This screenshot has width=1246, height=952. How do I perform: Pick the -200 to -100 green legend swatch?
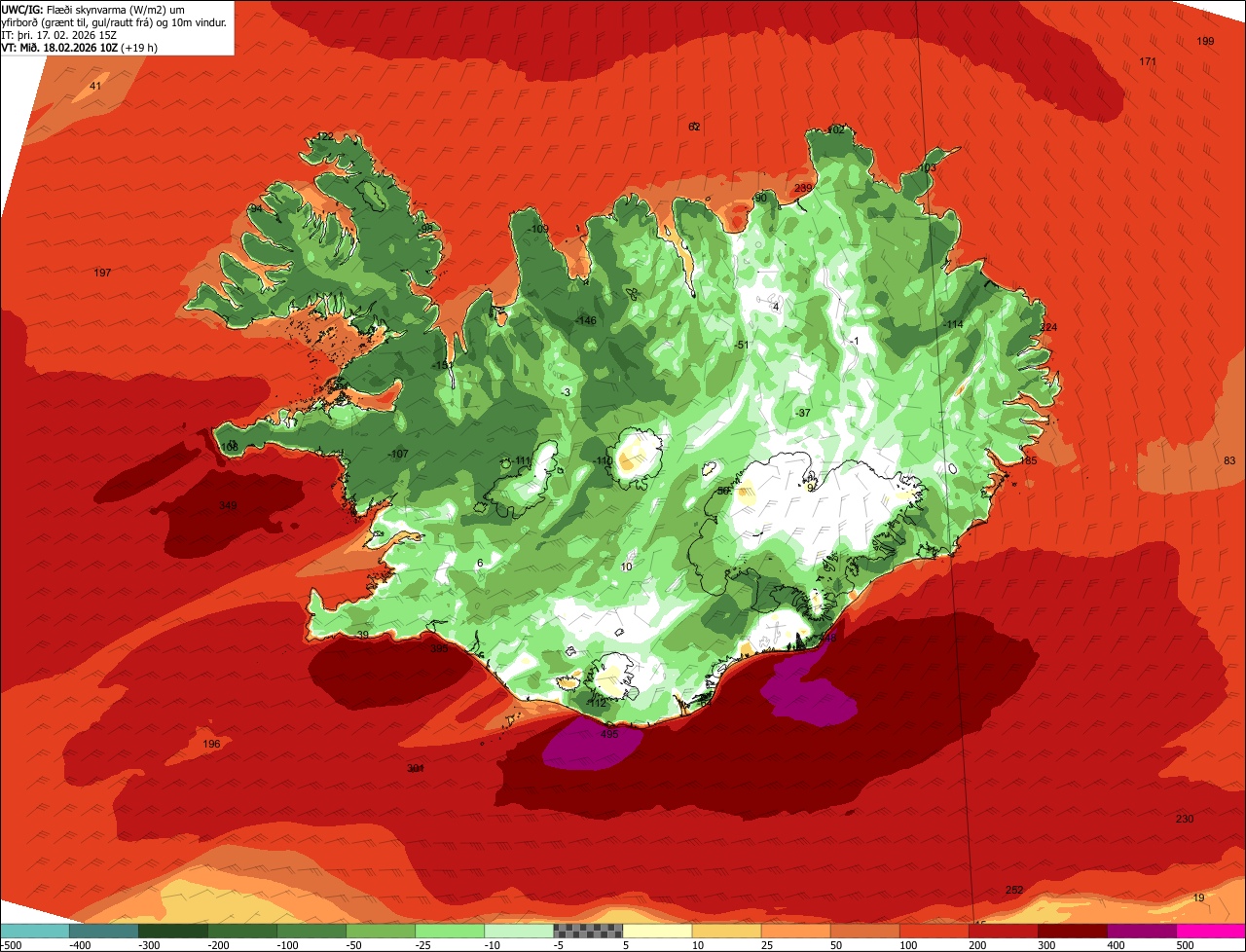coord(242,931)
